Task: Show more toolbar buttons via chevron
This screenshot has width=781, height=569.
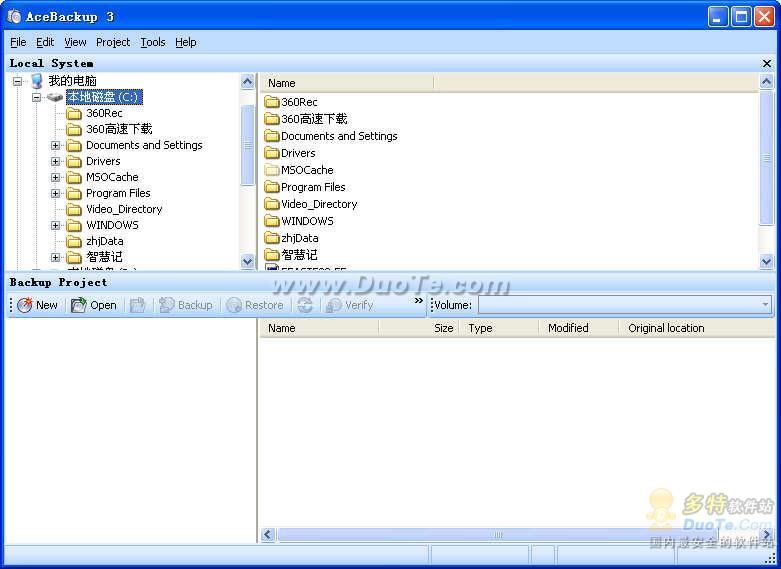Action: point(419,300)
